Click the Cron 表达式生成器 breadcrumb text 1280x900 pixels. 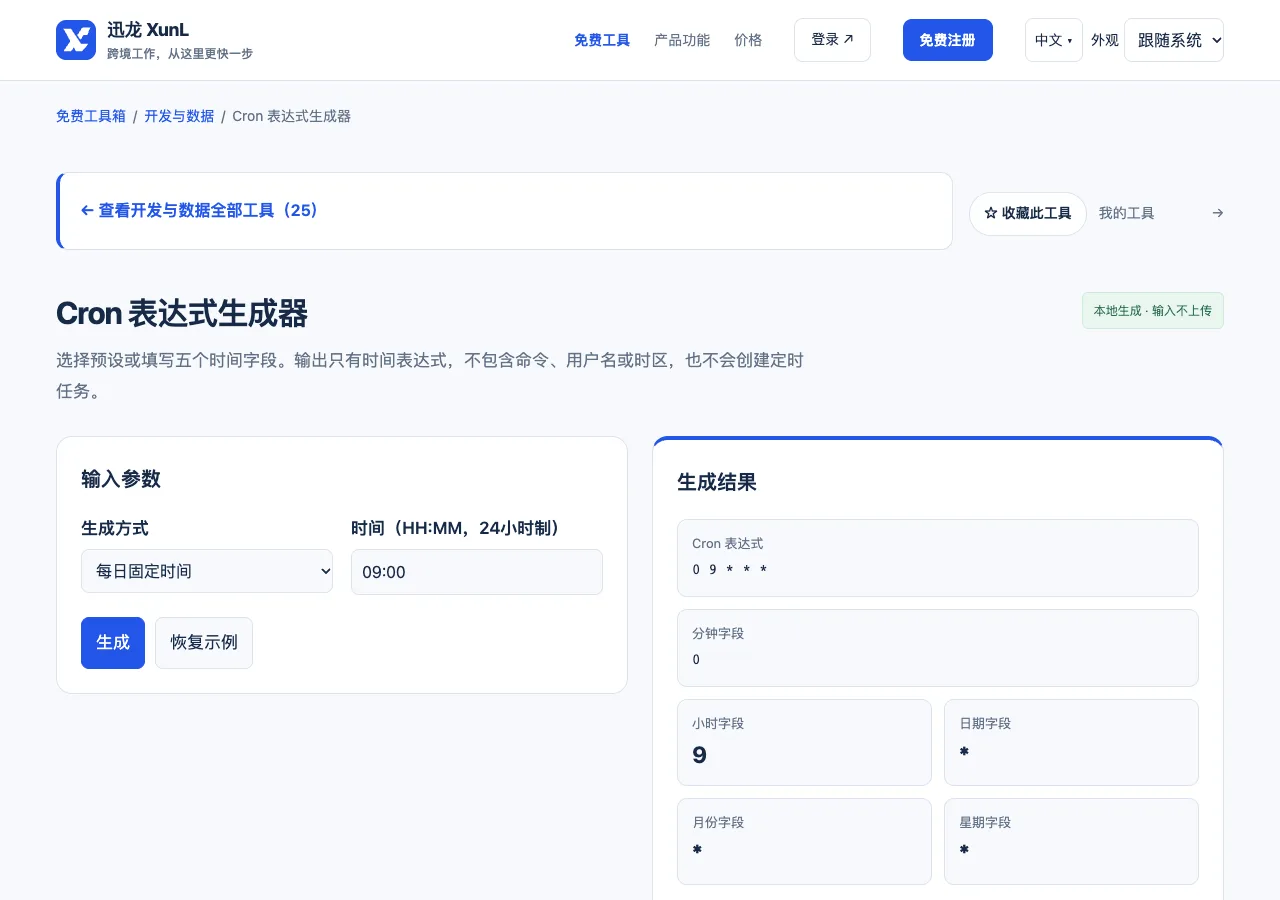[x=291, y=116]
